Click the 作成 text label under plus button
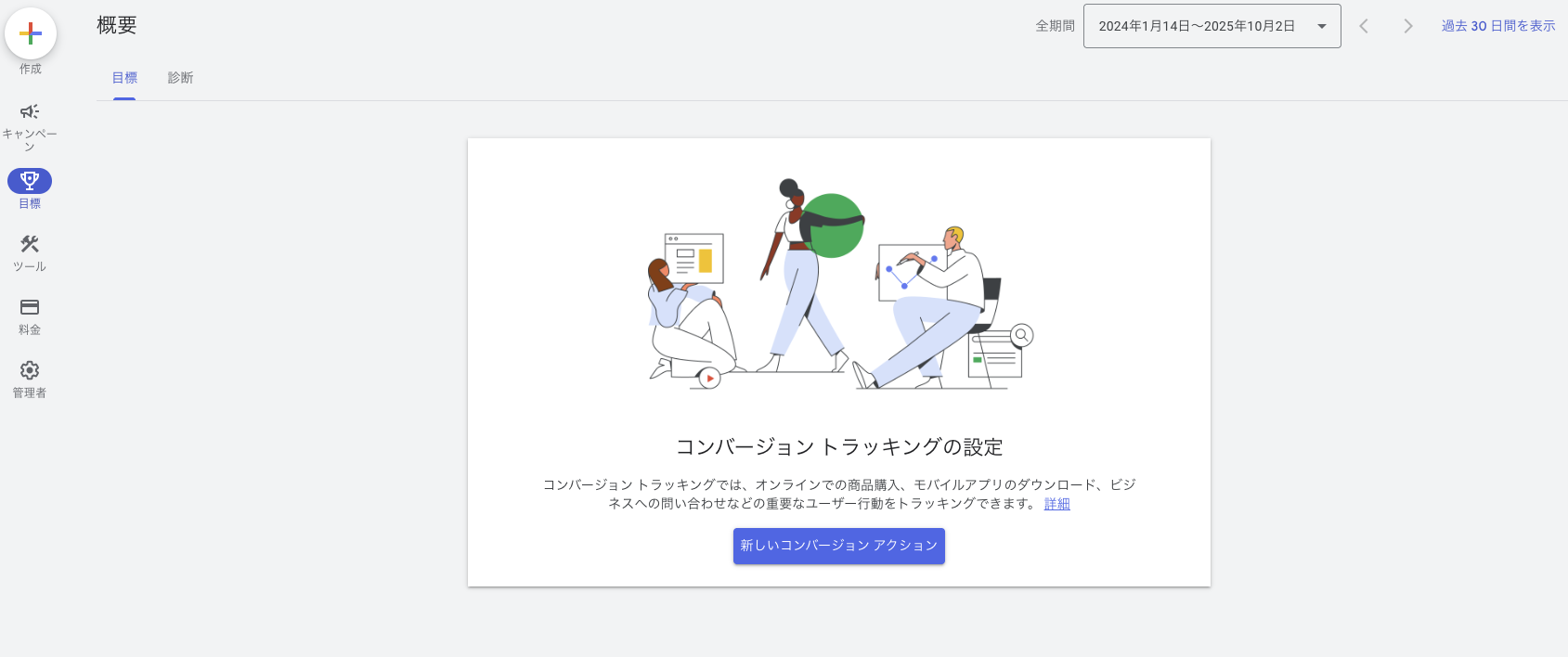The image size is (1568, 657). pos(31,69)
